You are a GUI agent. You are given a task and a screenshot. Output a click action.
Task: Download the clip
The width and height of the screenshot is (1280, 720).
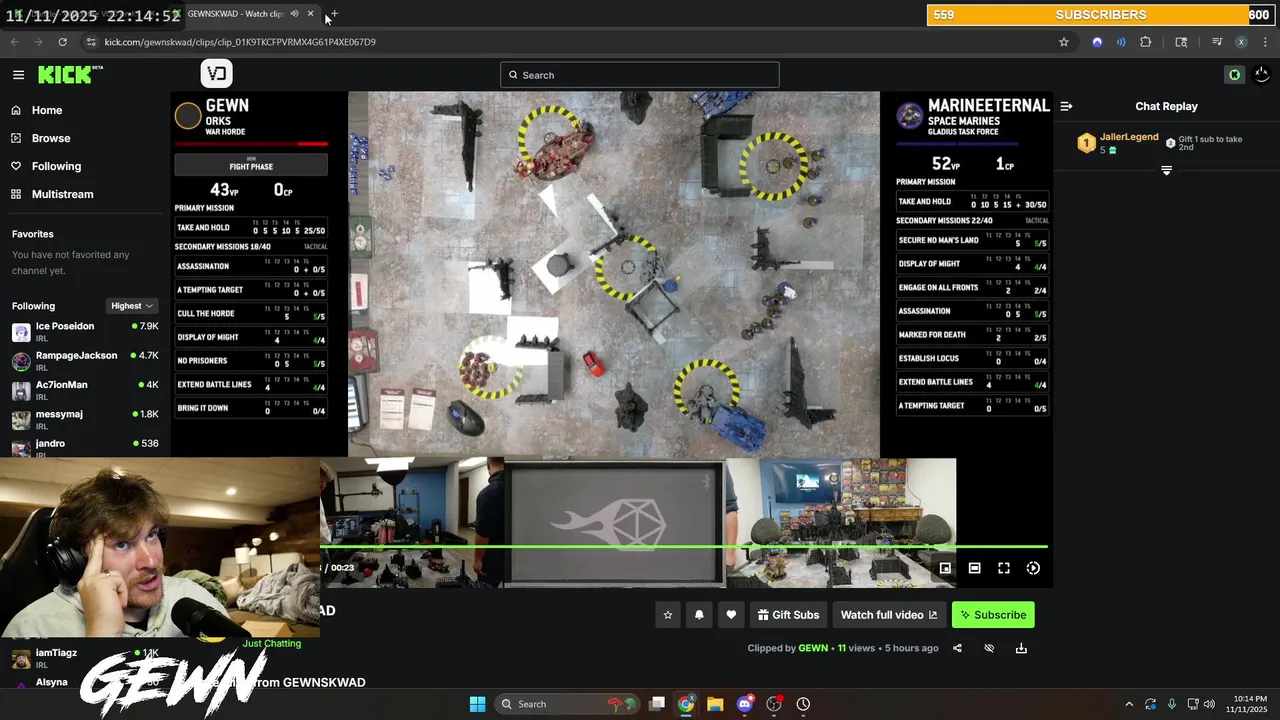pyautogui.click(x=1021, y=648)
